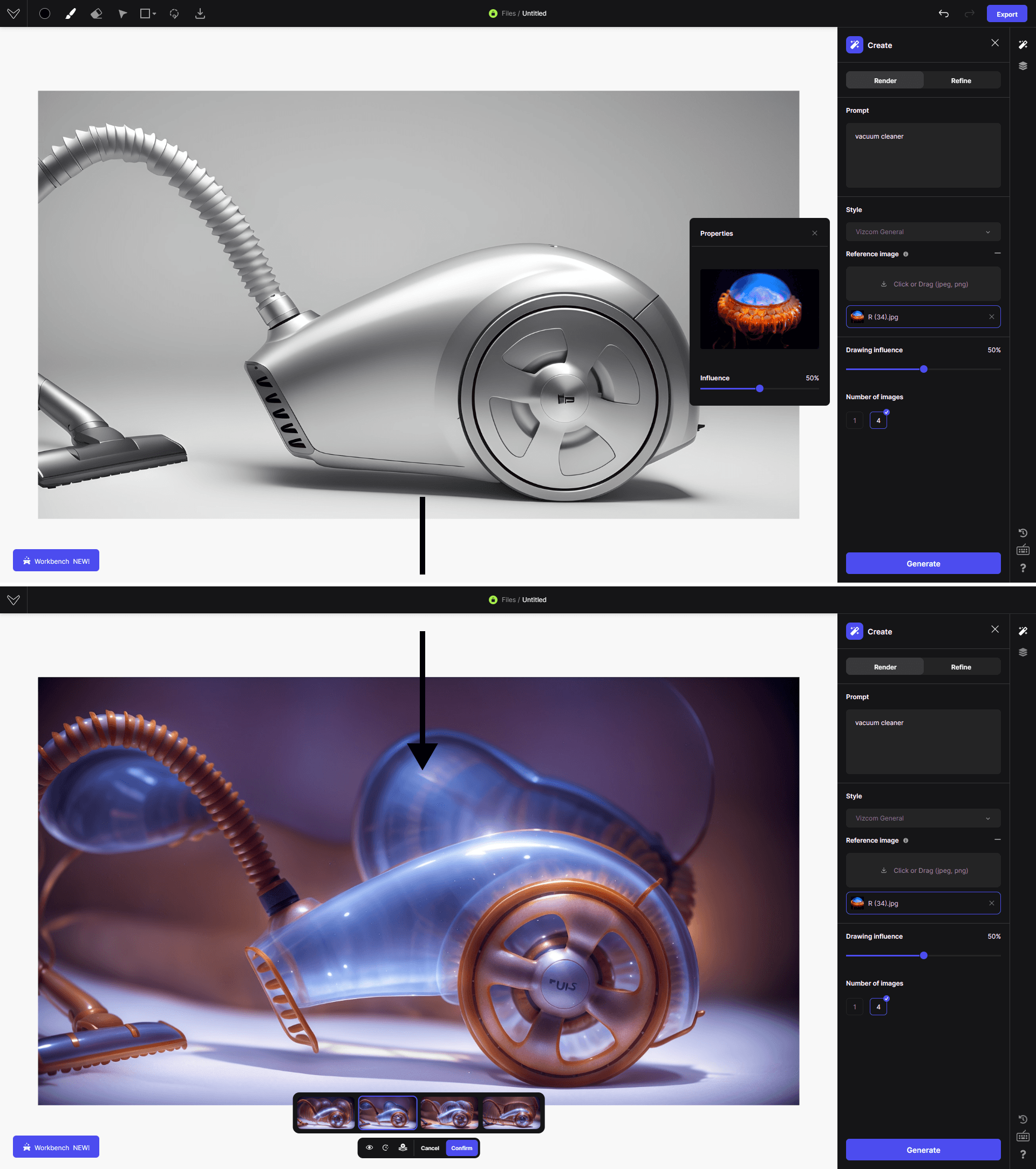Viewport: 1036px width, 1169px height.
Task: Switch to the Refine tab
Action: coord(961,80)
